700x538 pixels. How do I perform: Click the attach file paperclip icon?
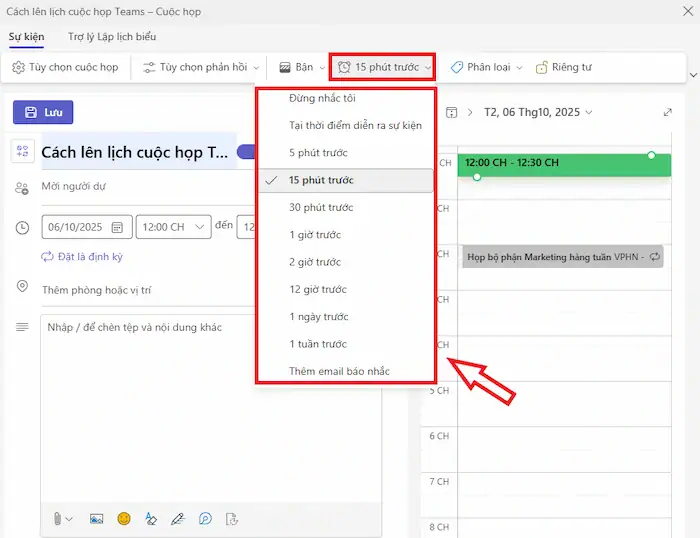(x=59, y=518)
